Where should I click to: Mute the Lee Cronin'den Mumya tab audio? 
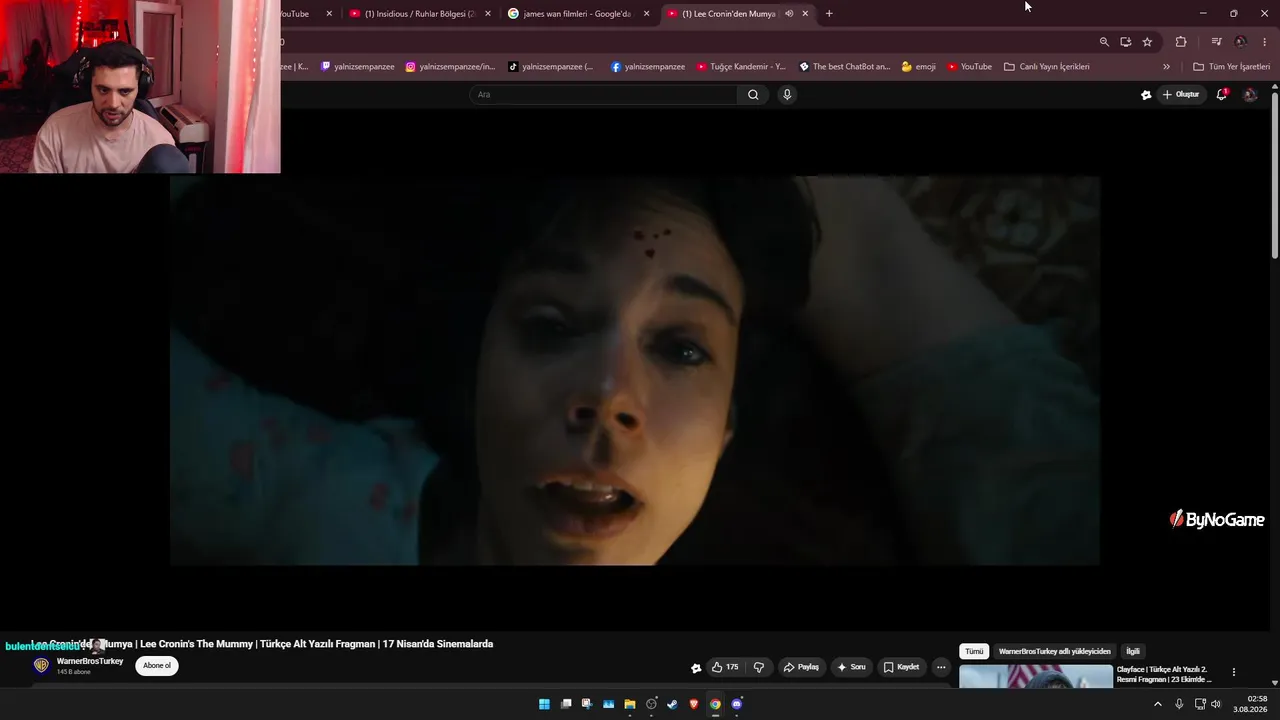[x=789, y=14]
